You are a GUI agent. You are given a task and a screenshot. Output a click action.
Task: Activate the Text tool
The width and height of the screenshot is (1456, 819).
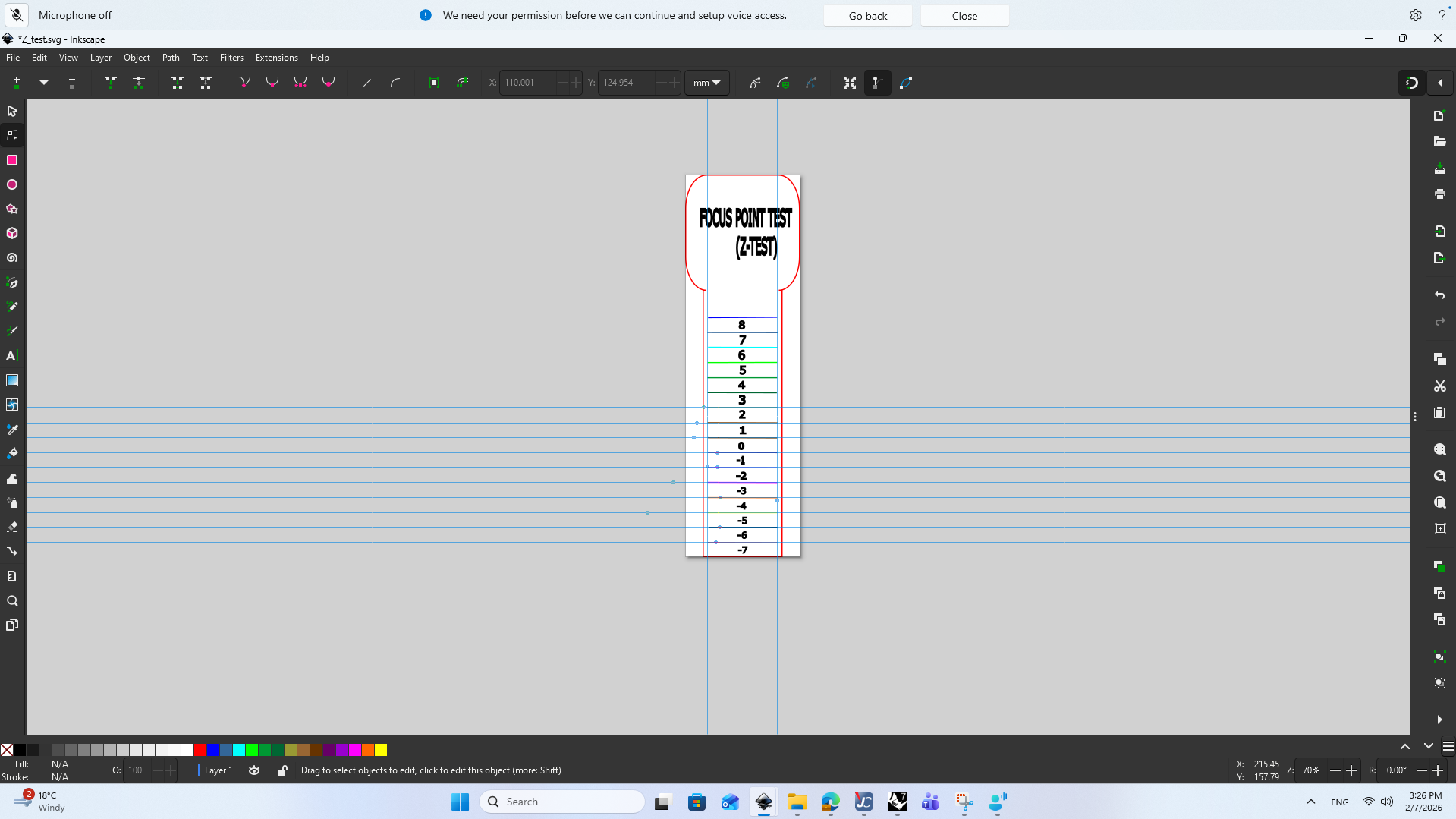point(12,355)
